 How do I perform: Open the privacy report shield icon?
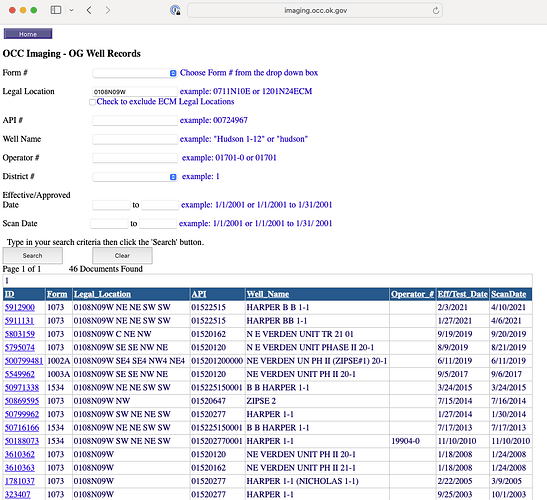(x=175, y=10)
